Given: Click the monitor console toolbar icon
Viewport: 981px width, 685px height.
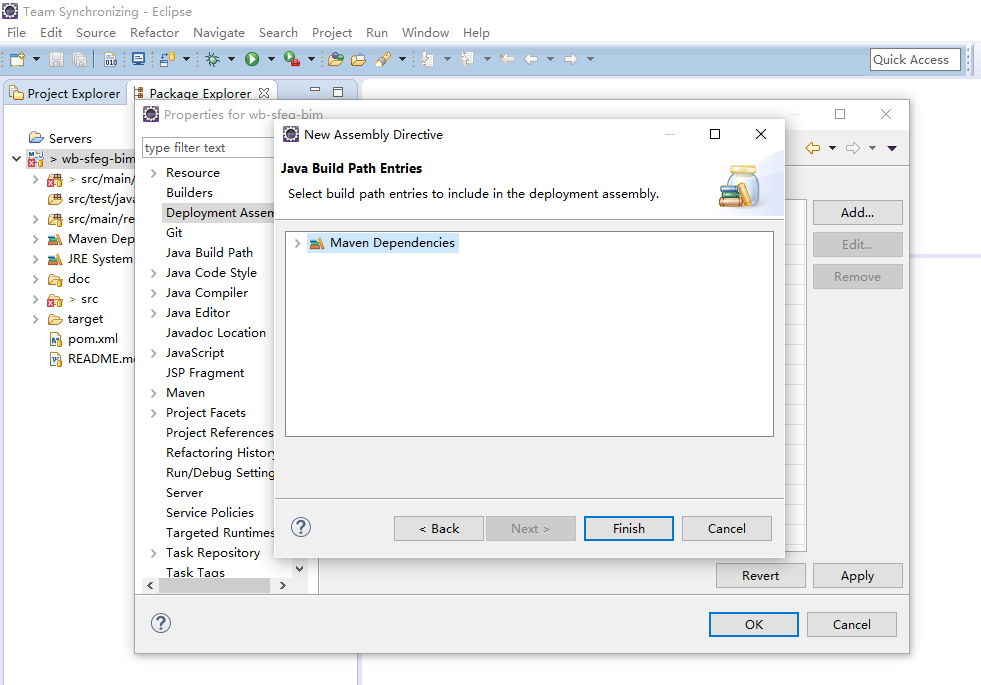Looking at the screenshot, I should coord(138,59).
